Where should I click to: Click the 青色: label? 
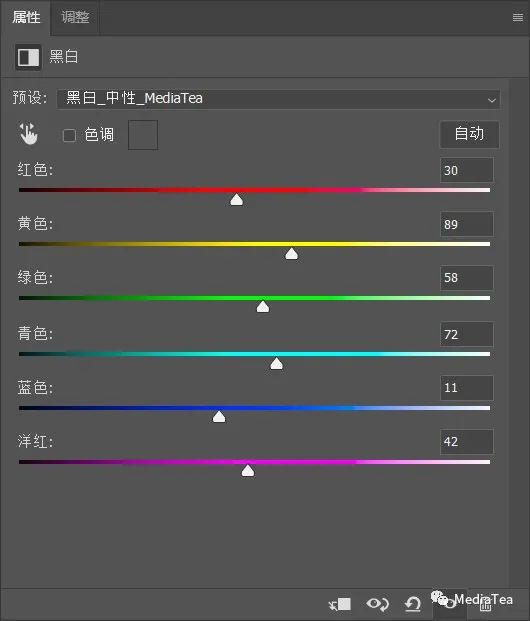pyautogui.click(x=35, y=333)
